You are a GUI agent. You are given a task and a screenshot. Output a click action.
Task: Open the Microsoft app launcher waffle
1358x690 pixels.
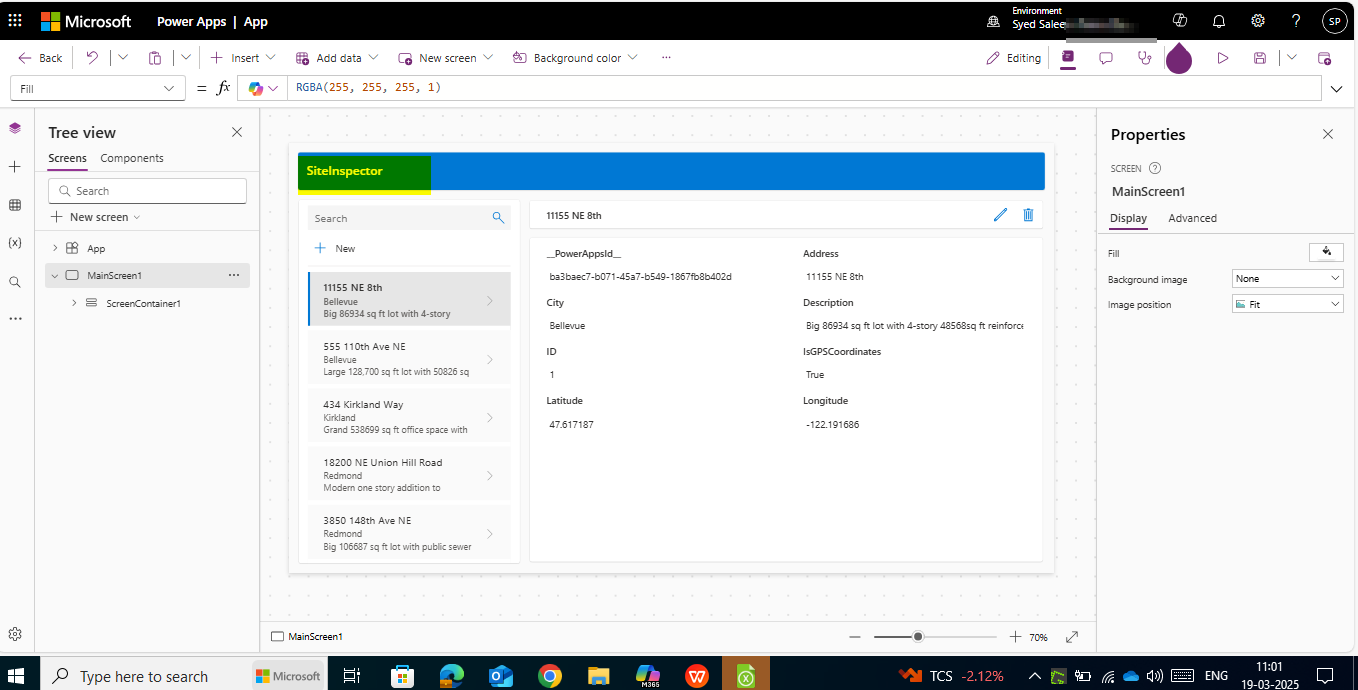tap(15, 20)
